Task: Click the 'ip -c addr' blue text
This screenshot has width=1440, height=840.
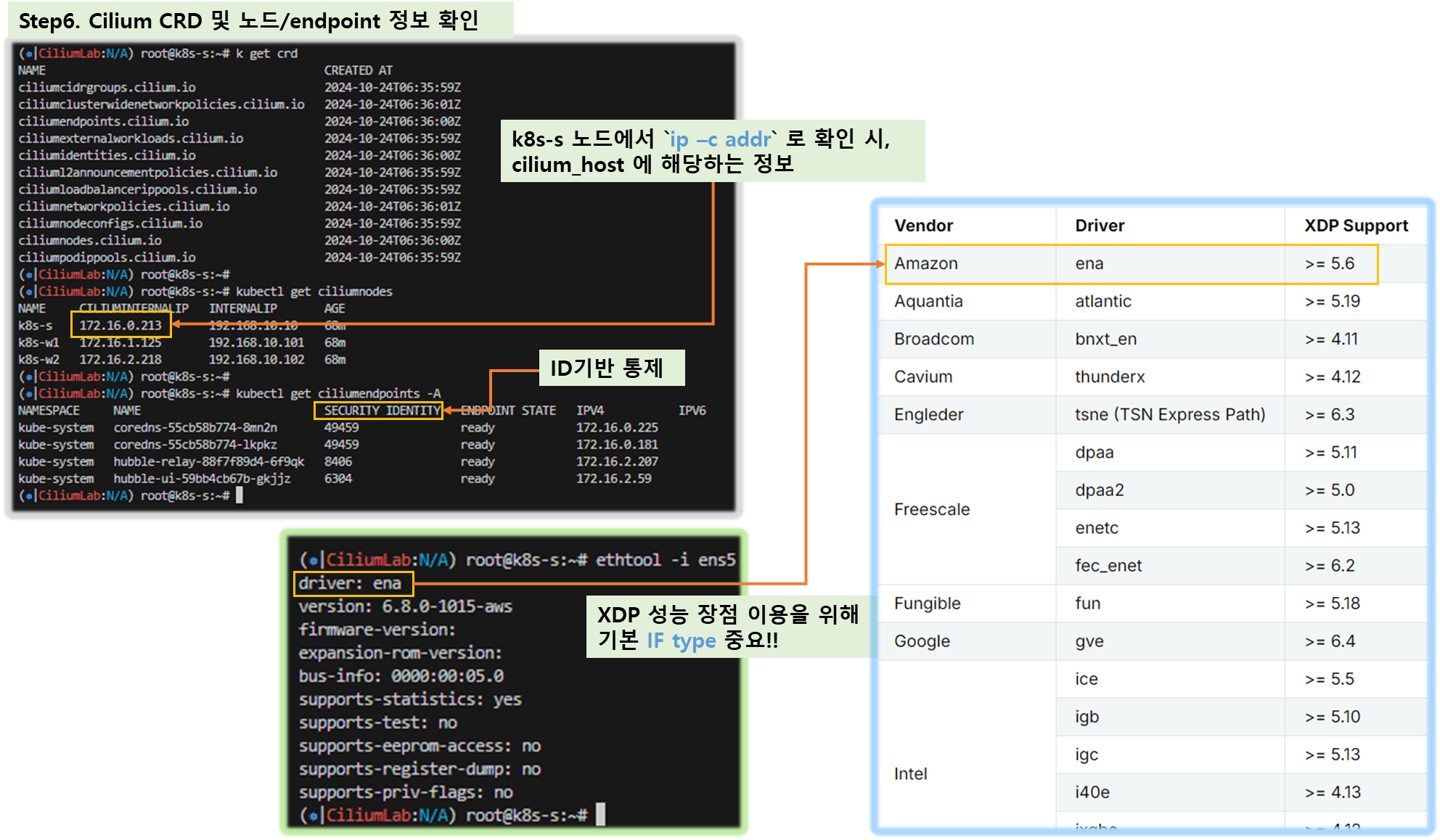Action: [x=720, y=139]
